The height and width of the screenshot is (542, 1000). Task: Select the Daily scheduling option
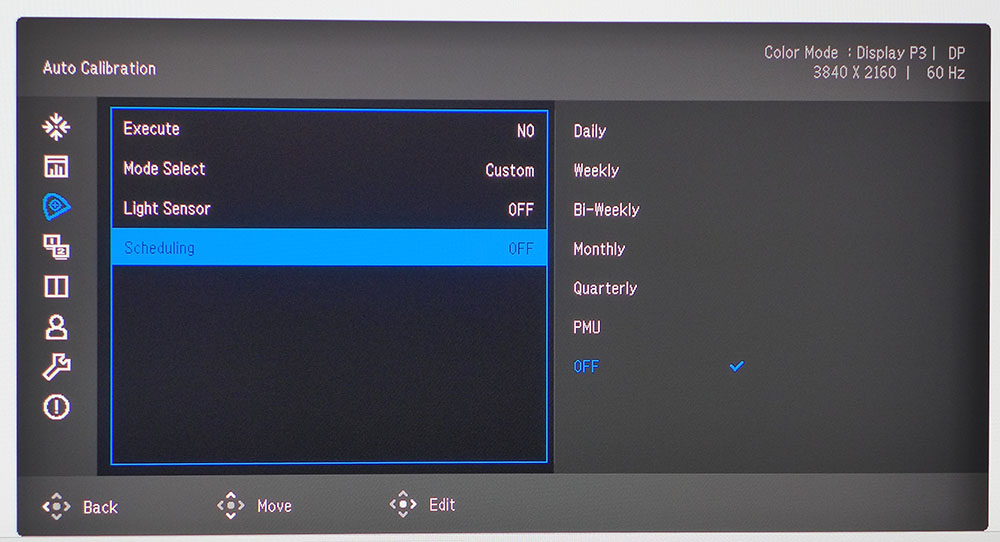click(590, 131)
